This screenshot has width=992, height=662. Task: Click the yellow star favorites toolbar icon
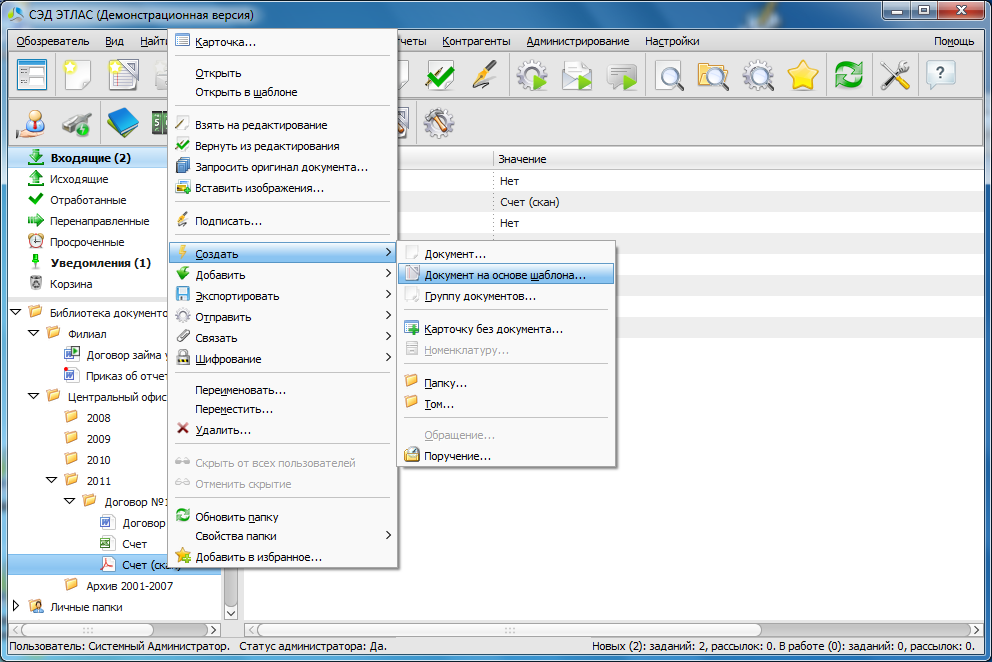pos(803,76)
